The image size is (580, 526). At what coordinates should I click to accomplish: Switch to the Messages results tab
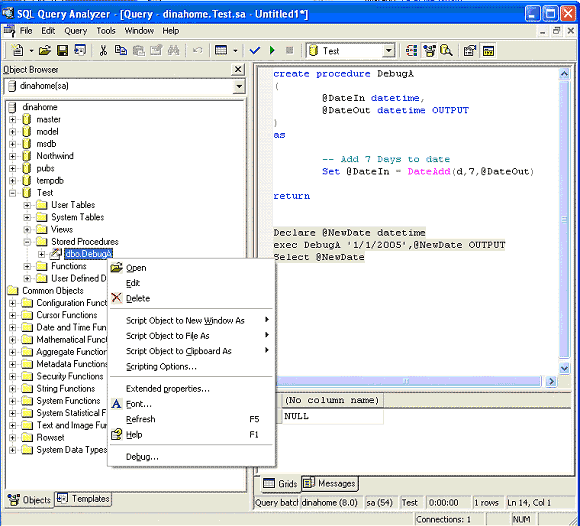(330, 483)
